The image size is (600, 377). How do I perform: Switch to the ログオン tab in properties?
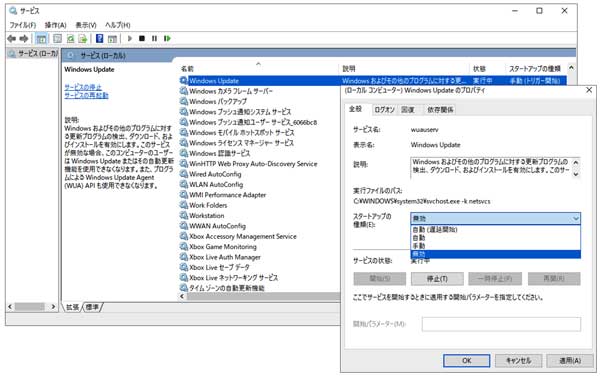pyautogui.click(x=384, y=110)
